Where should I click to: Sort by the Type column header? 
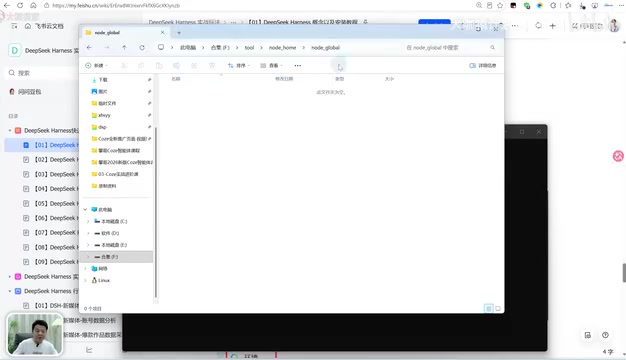[339, 79]
